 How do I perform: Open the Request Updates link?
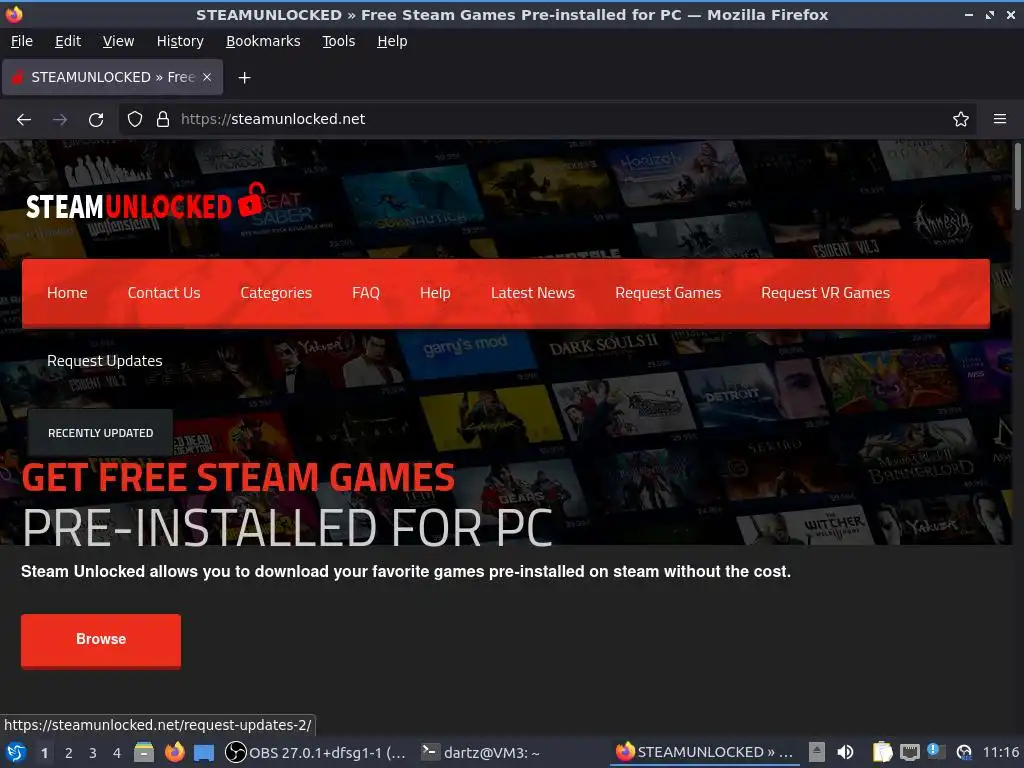(x=104, y=361)
